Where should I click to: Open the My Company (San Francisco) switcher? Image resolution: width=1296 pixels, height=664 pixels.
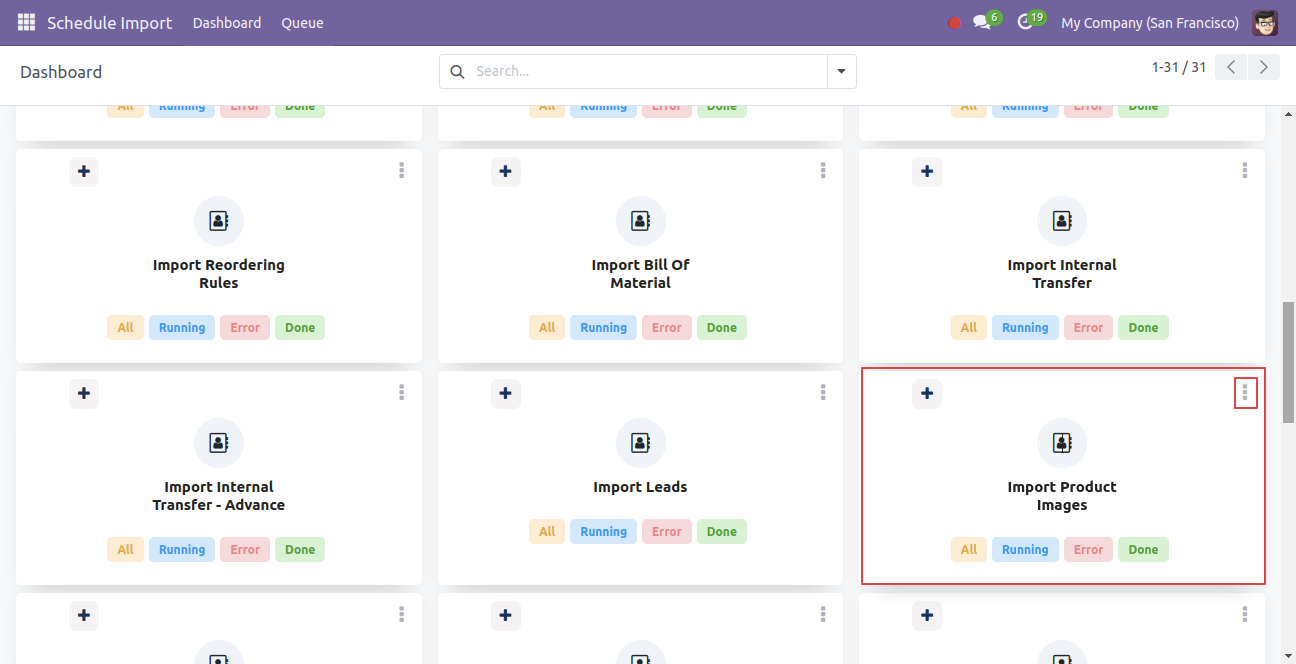[1150, 22]
